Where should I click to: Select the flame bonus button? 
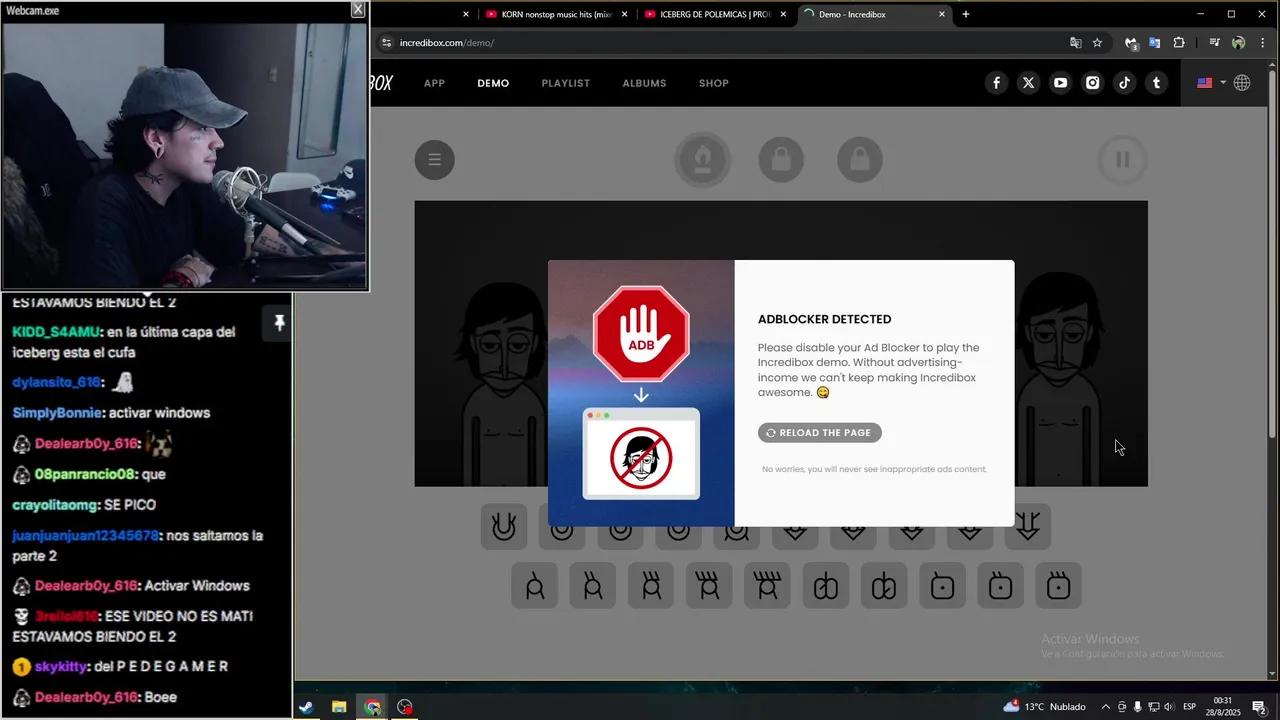pyautogui.click(x=702, y=159)
